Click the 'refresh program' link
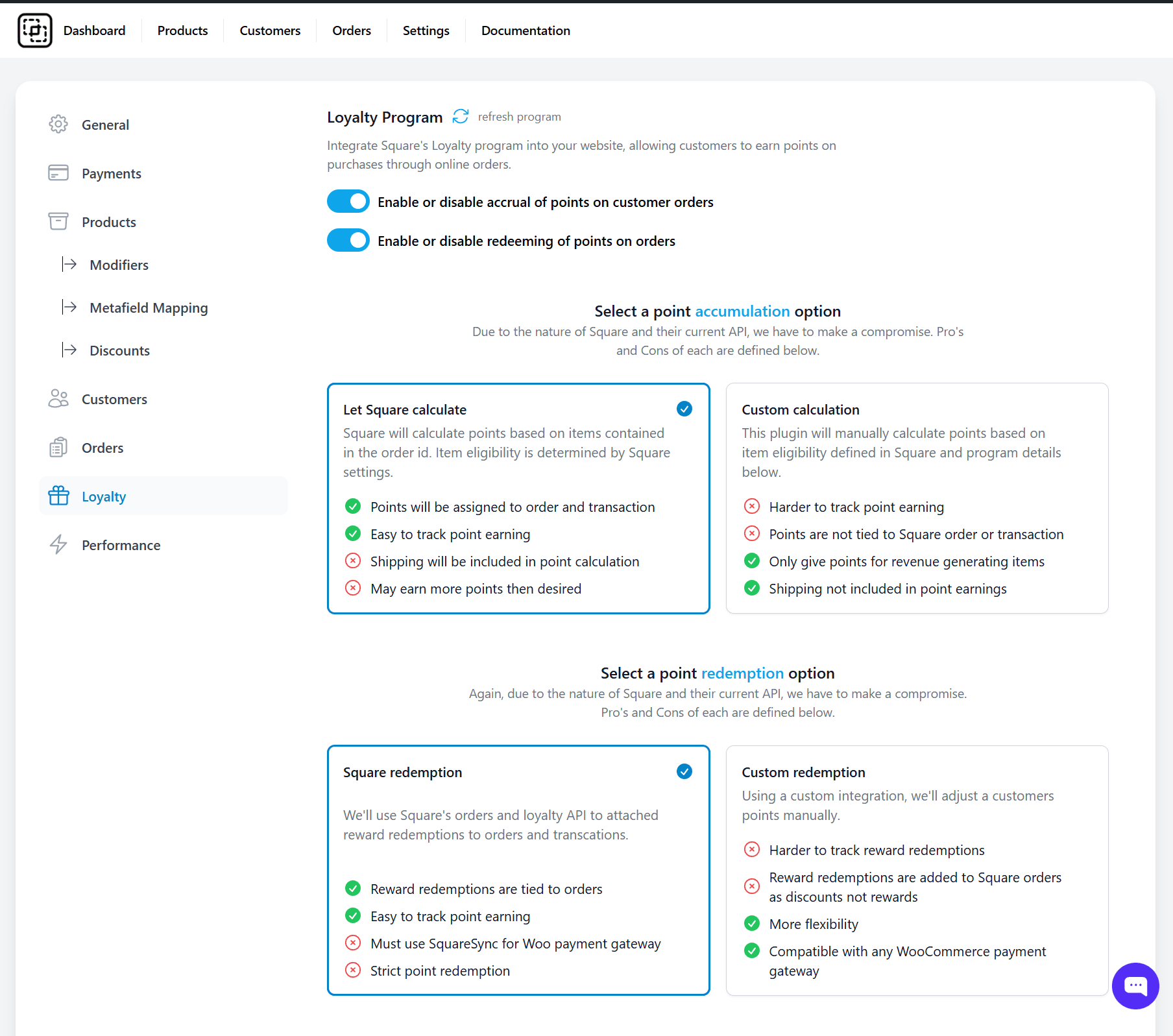The height and width of the screenshot is (1036, 1173). coord(520,117)
